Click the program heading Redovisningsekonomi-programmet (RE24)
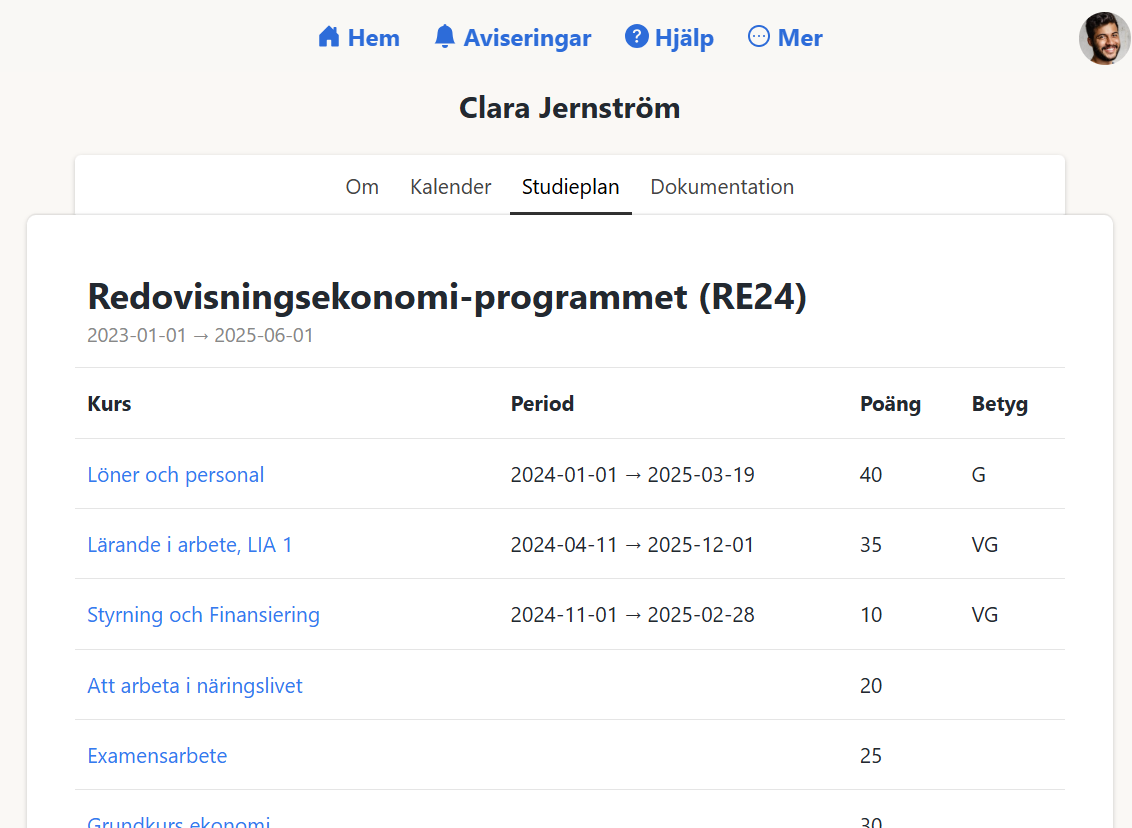Screen dimensions: 1132x828 click(x=449, y=297)
